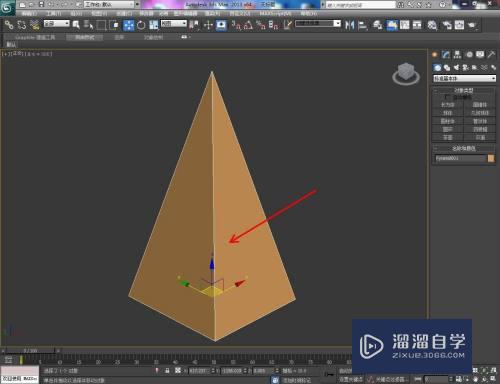Open Edit Named Selection Sets
This screenshot has height=384, width=500.
(288, 25)
